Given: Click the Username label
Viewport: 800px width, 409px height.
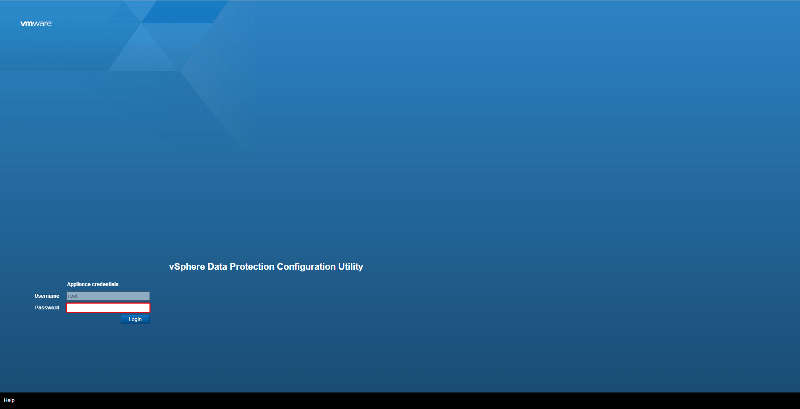Looking at the screenshot, I should pyautogui.click(x=47, y=296).
